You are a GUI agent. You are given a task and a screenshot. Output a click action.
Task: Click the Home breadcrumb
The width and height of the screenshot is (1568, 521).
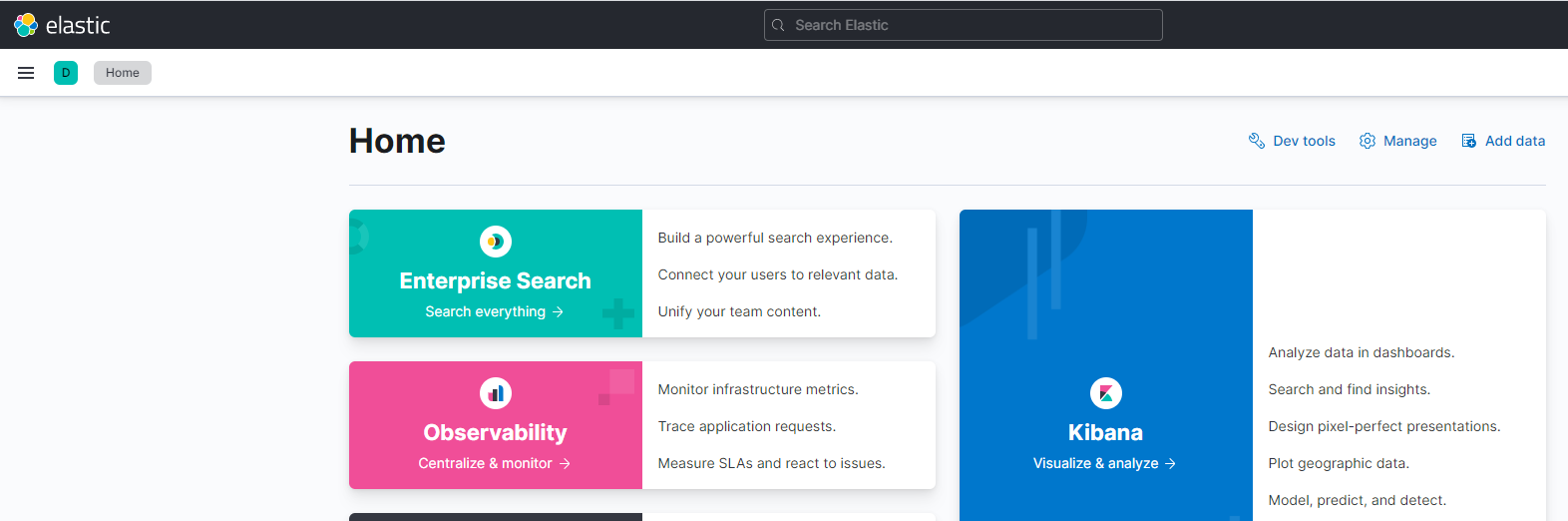(x=123, y=73)
